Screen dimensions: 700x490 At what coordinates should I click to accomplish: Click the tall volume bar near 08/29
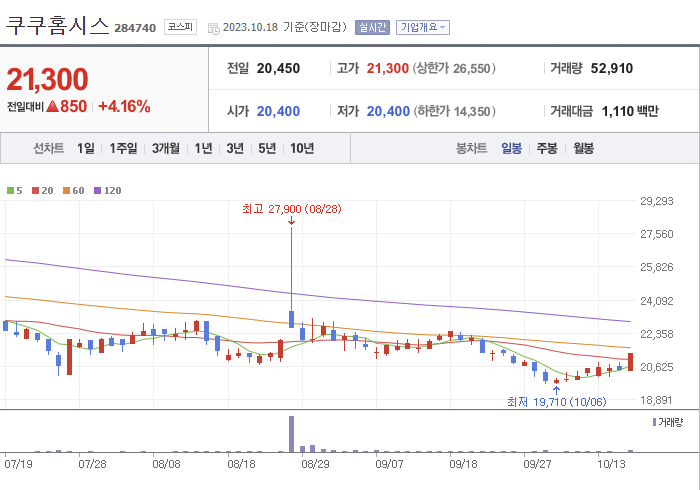coord(292,434)
